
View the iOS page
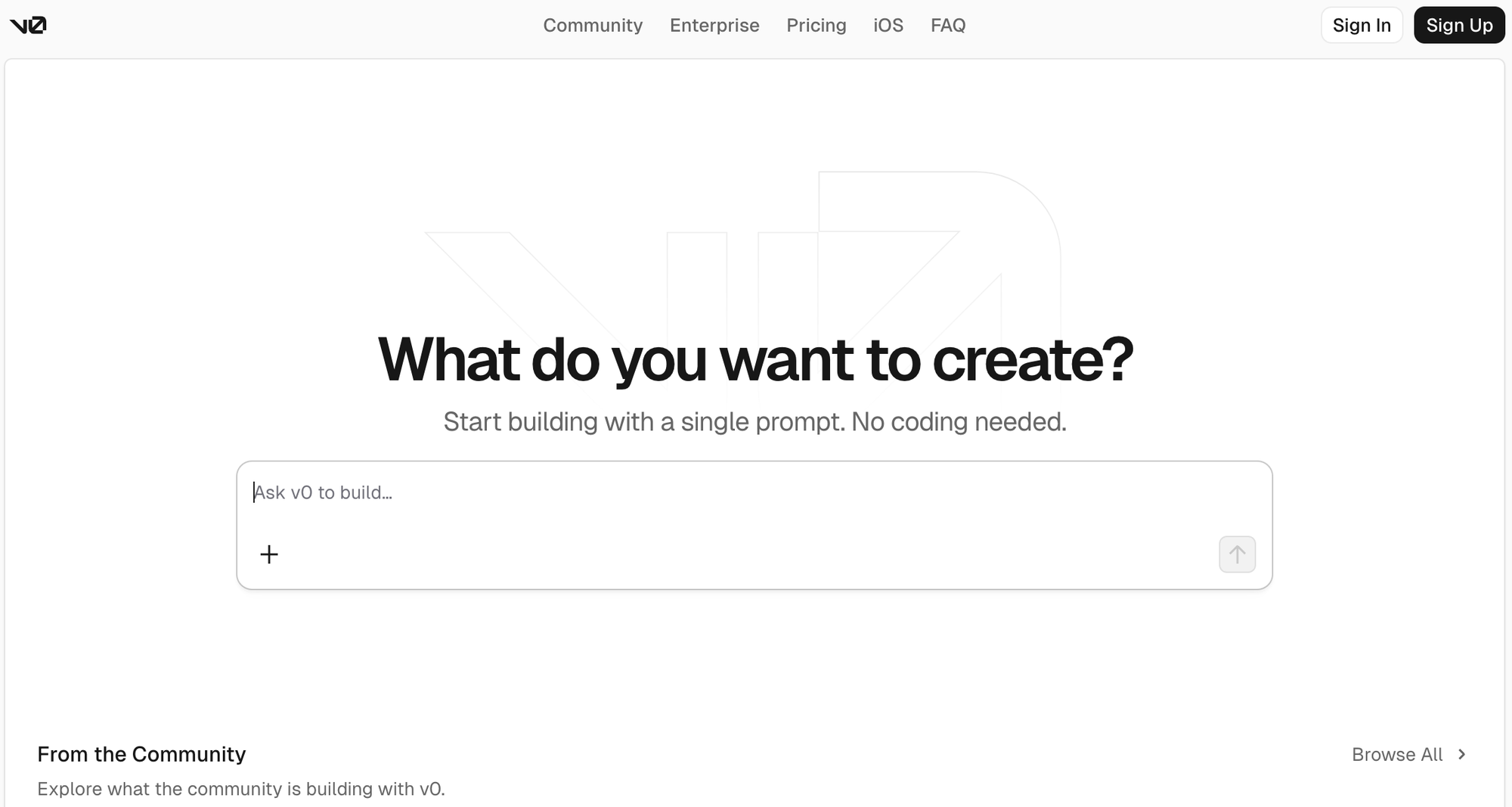(888, 25)
